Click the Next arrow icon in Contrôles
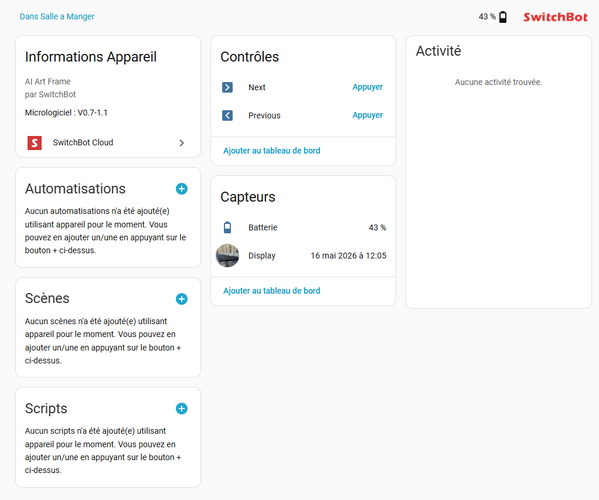599x500 pixels. tap(227, 87)
